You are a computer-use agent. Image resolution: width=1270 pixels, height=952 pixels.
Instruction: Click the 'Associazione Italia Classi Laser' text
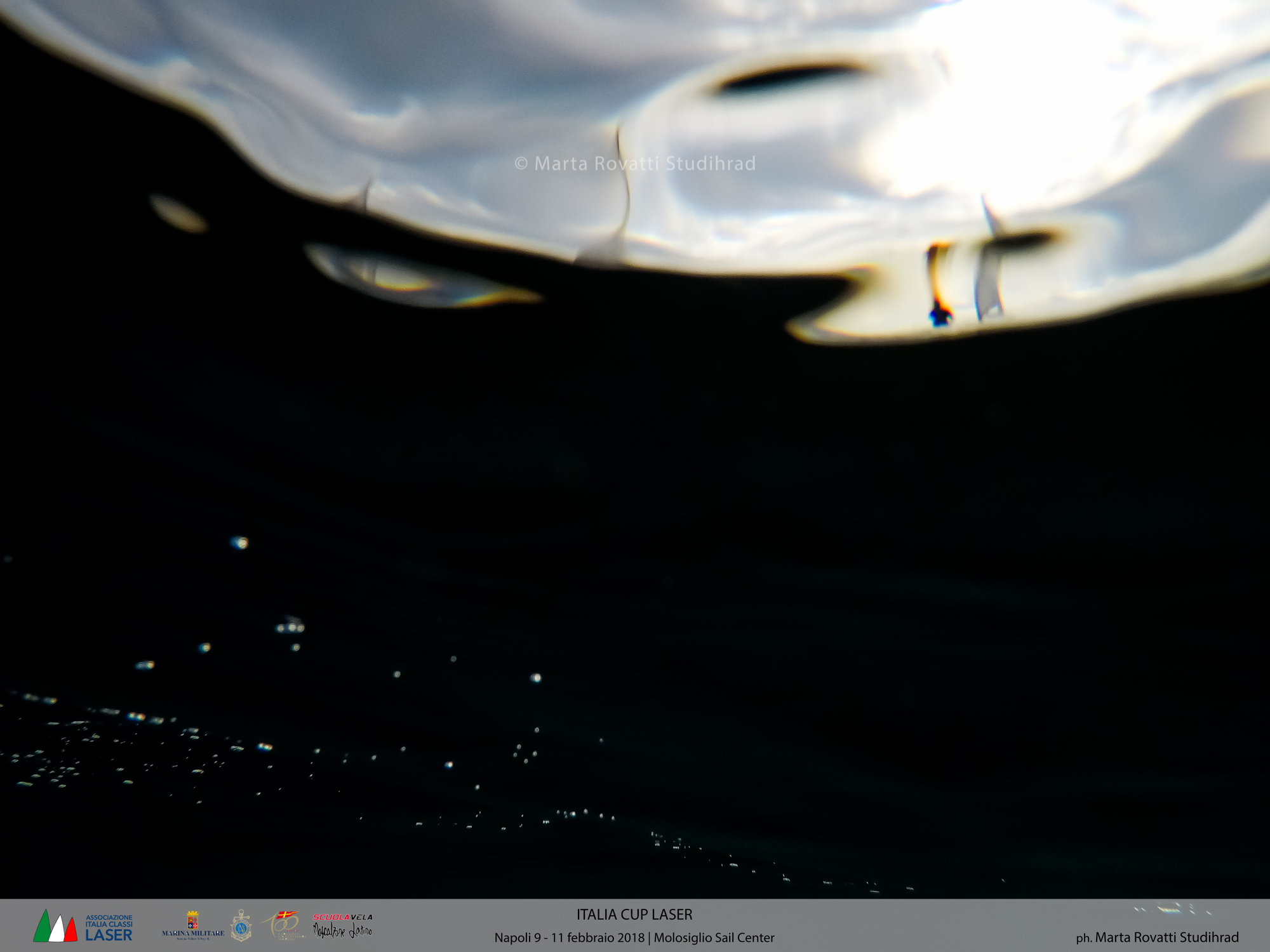click(x=109, y=928)
